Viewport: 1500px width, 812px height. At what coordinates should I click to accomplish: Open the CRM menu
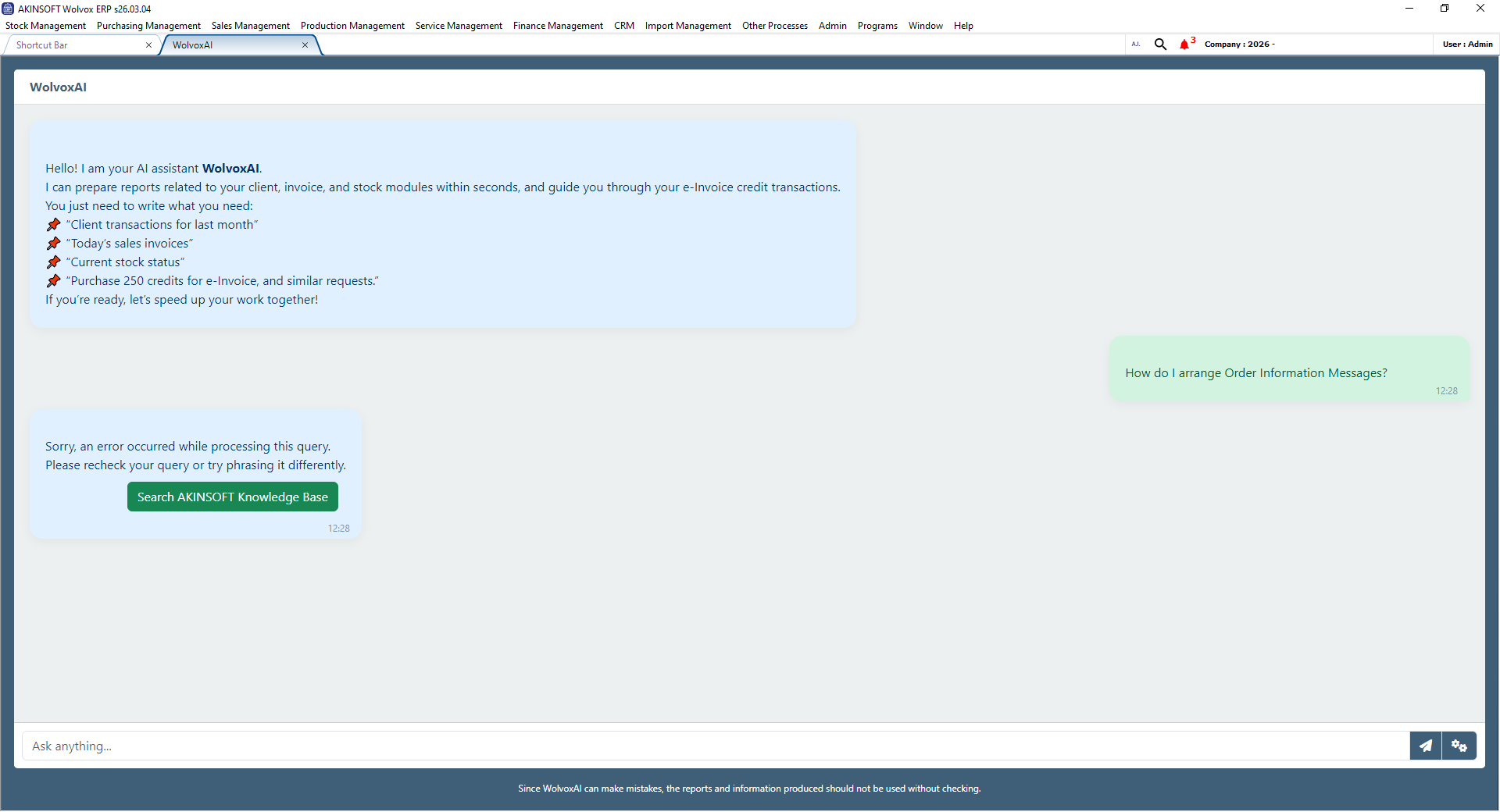624,26
